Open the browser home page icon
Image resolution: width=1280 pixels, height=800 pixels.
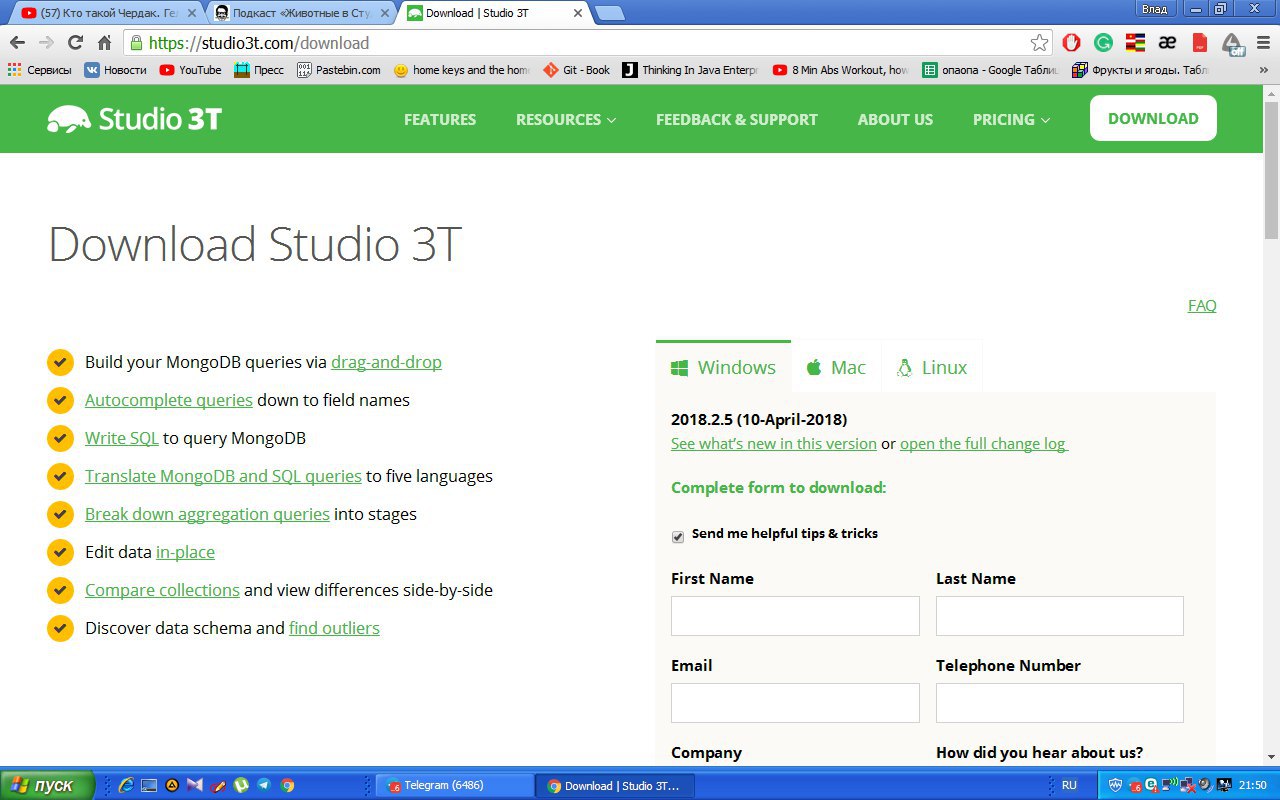[x=104, y=43]
